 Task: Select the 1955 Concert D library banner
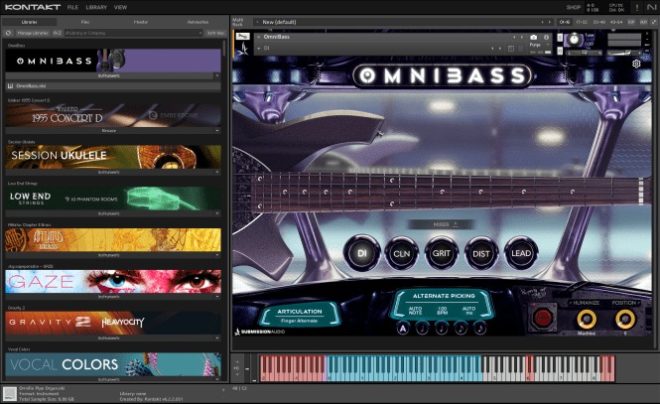pyautogui.click(x=113, y=116)
